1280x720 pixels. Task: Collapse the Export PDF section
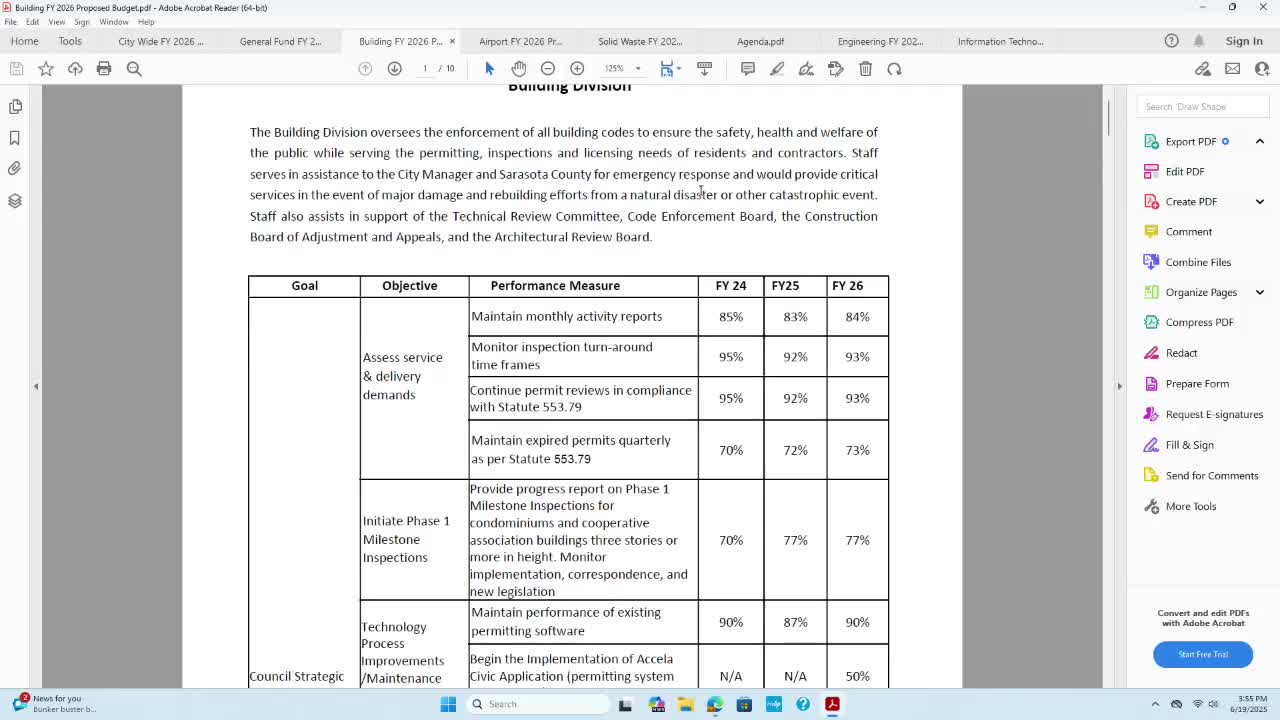click(x=1260, y=141)
